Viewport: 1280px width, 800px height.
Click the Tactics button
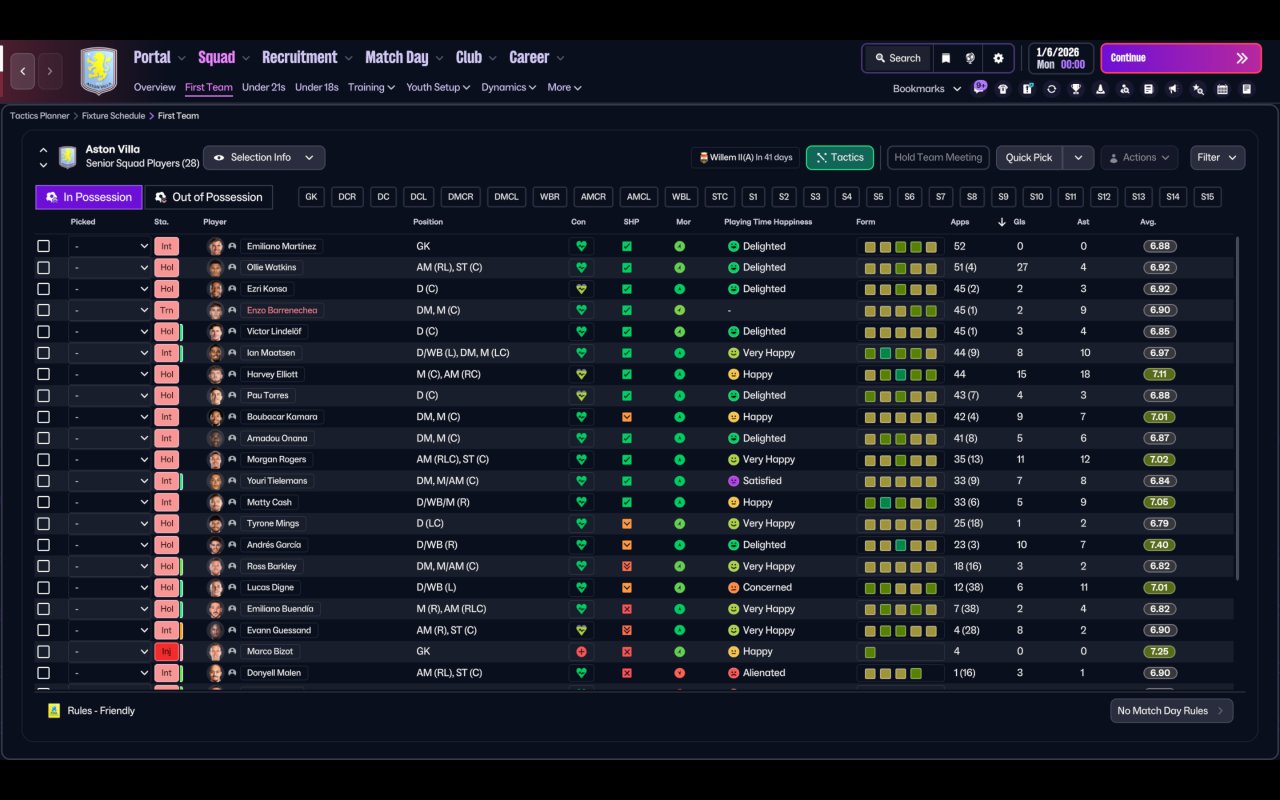840,158
